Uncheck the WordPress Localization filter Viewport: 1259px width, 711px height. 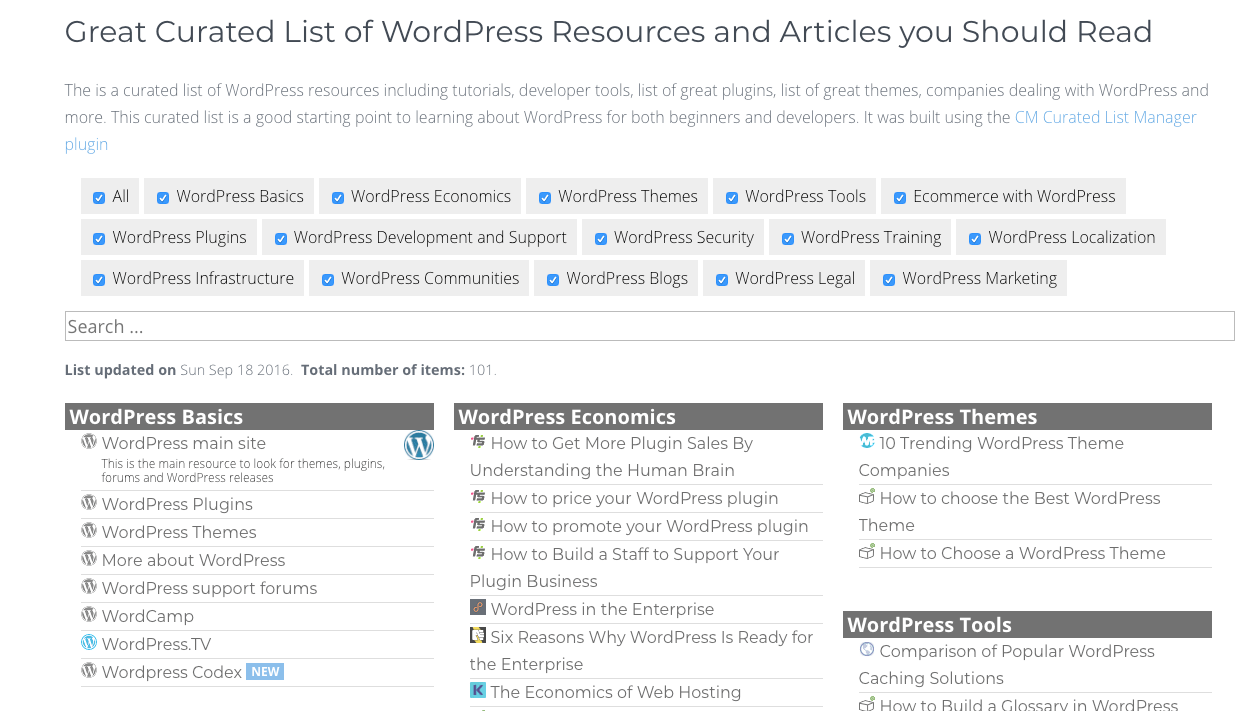(975, 237)
